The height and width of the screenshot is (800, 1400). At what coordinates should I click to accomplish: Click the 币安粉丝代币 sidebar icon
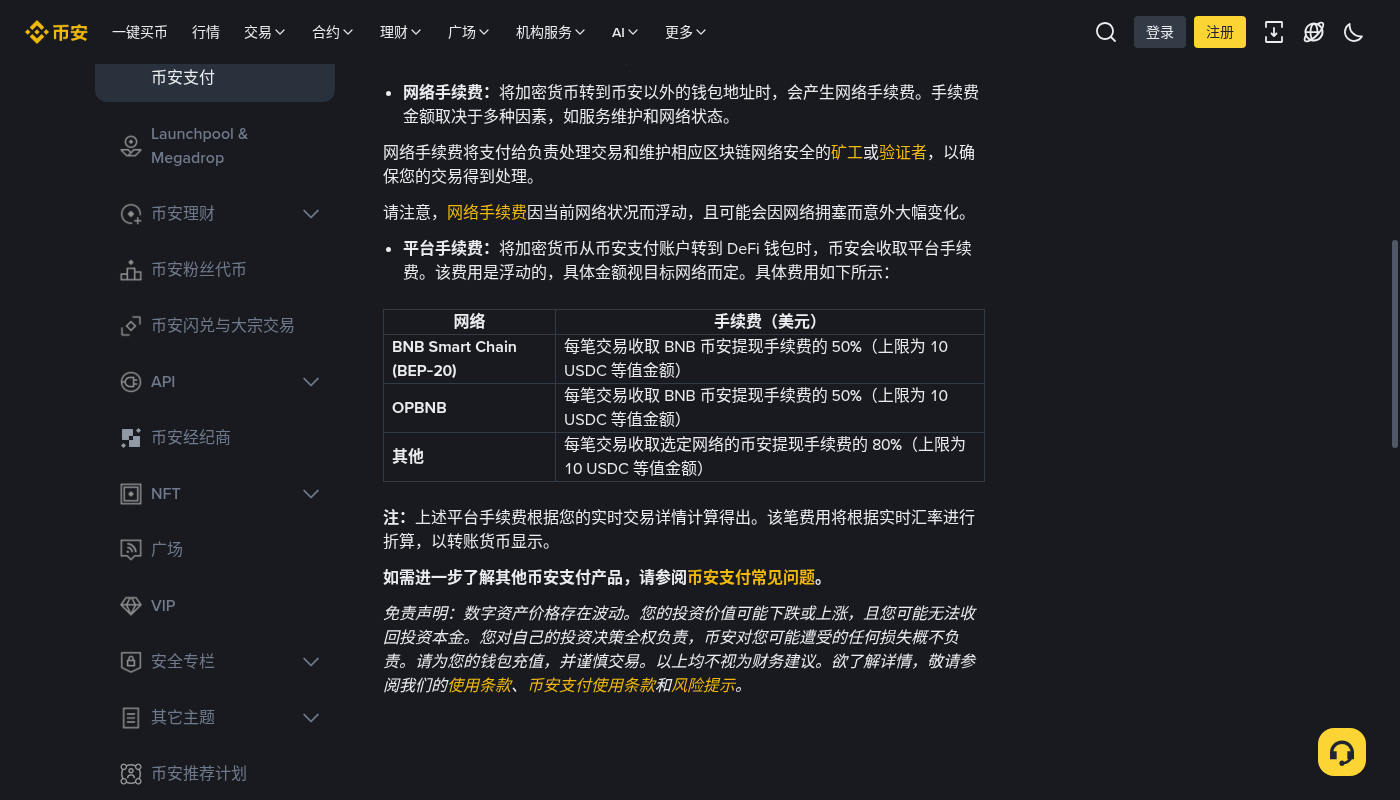click(131, 270)
